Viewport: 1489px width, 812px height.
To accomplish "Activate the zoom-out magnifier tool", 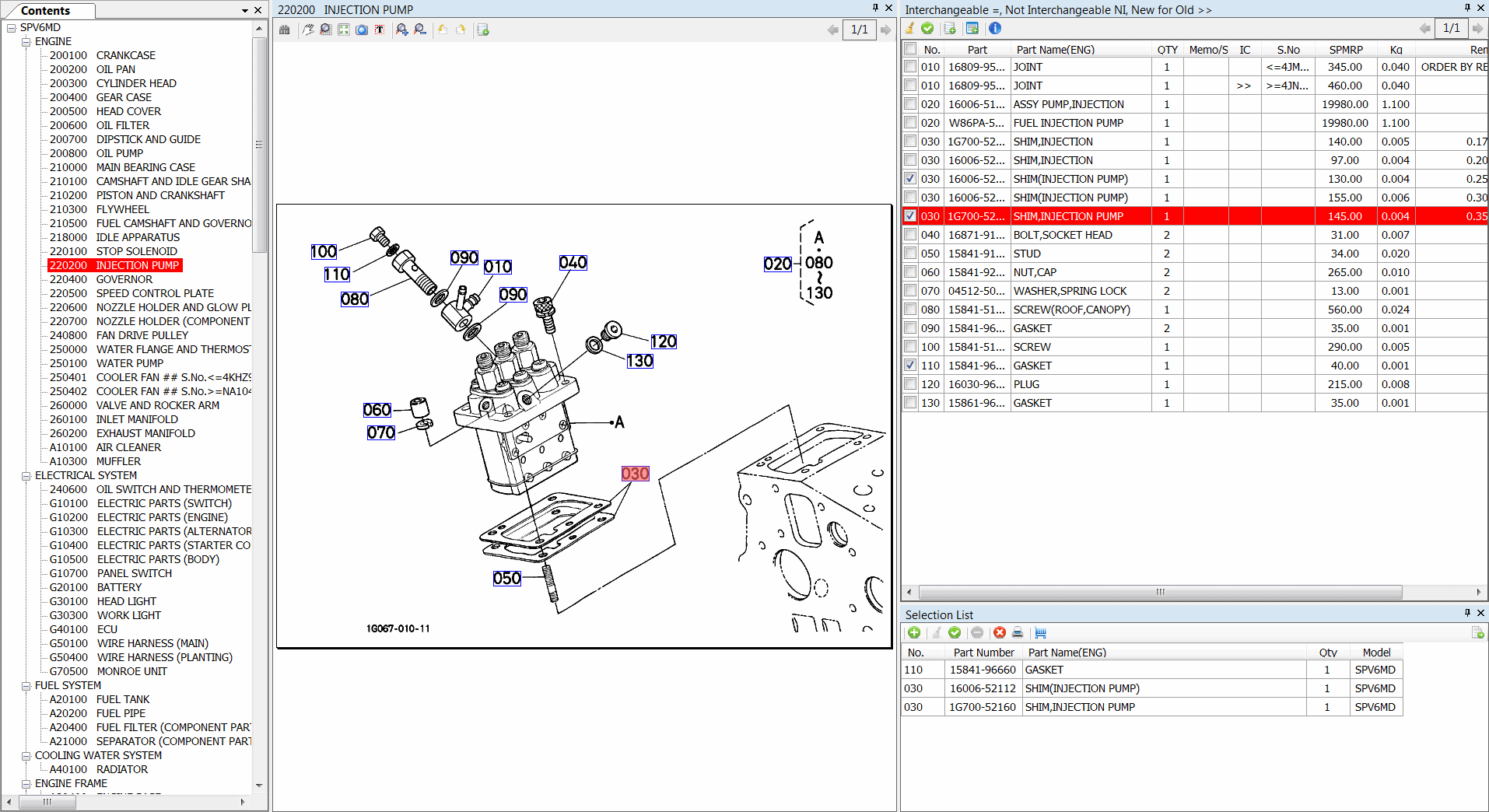I will [x=419, y=30].
